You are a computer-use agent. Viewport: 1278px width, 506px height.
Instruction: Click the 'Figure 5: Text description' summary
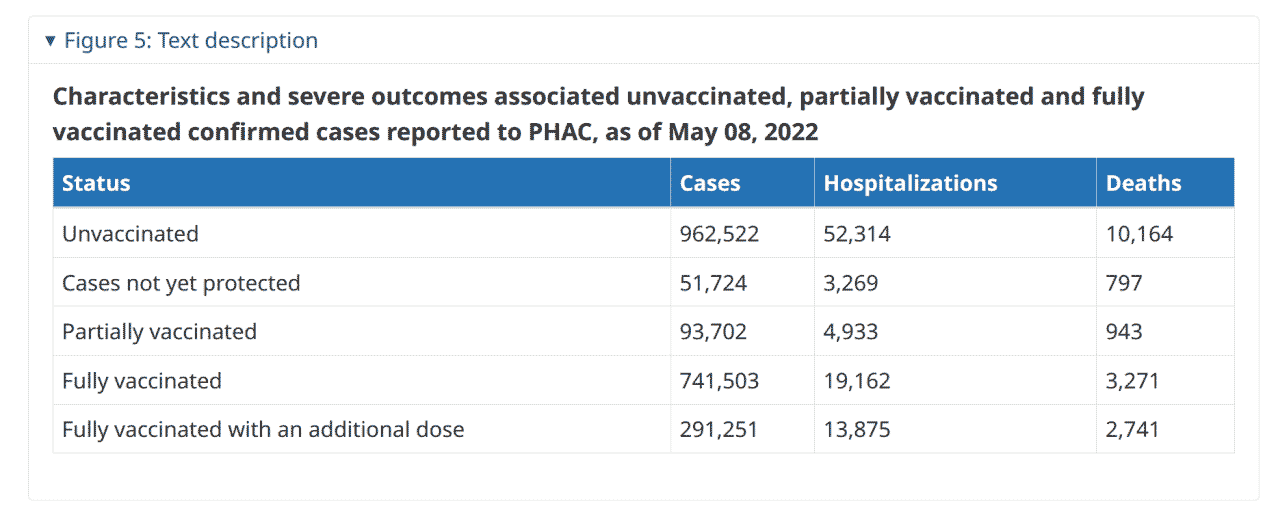pyautogui.click(x=181, y=41)
